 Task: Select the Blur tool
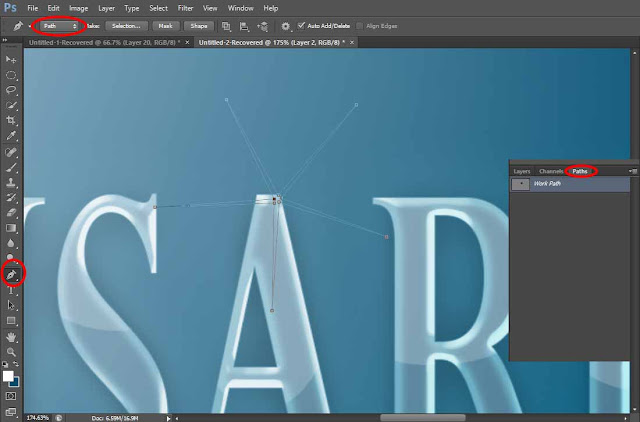[11, 244]
